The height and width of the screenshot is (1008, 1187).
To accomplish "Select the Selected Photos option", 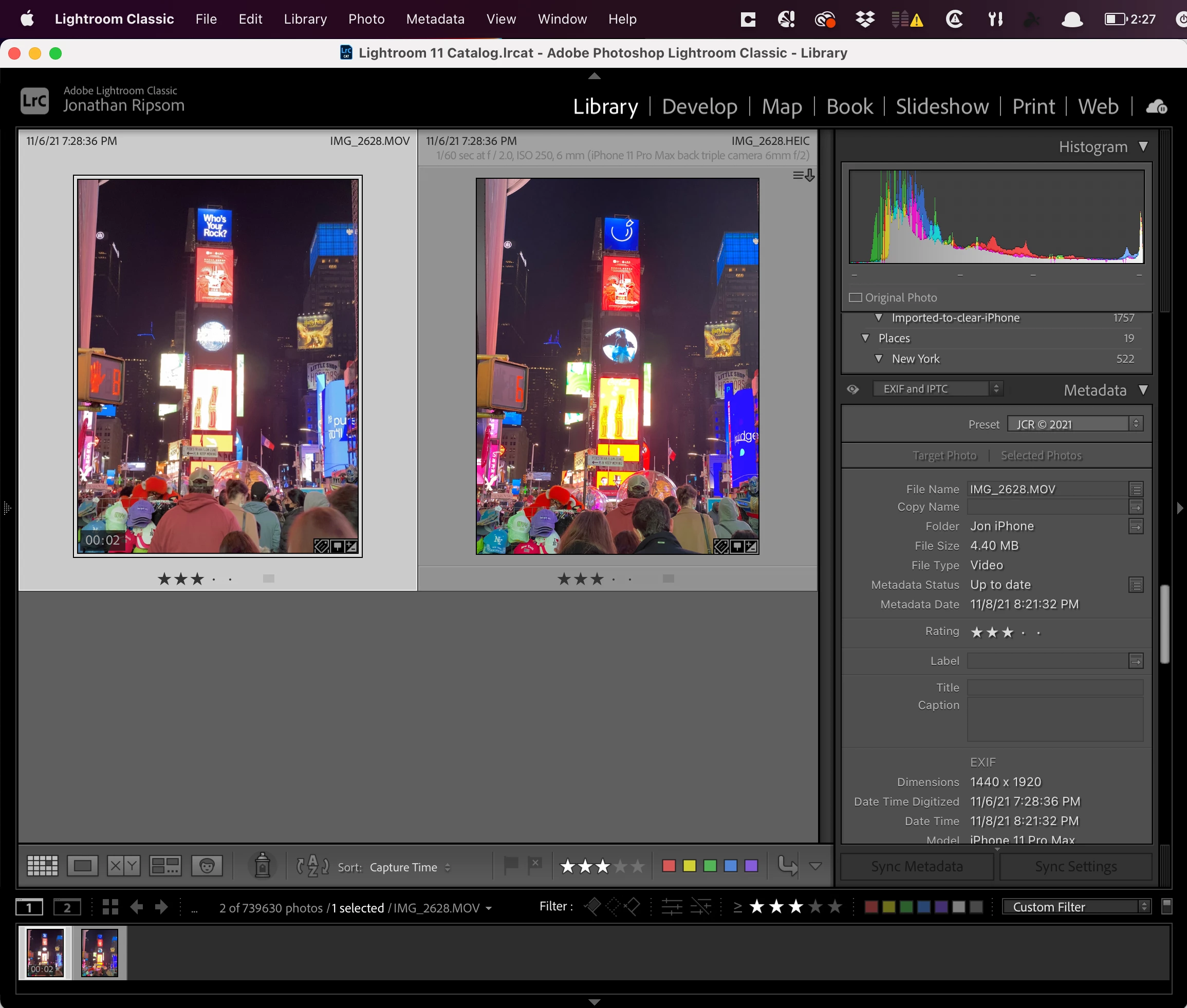I will [x=1041, y=455].
